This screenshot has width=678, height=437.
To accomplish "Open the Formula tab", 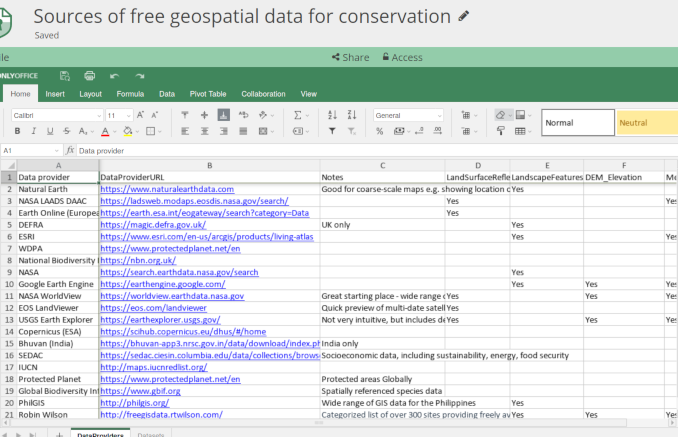I will coord(130,94).
